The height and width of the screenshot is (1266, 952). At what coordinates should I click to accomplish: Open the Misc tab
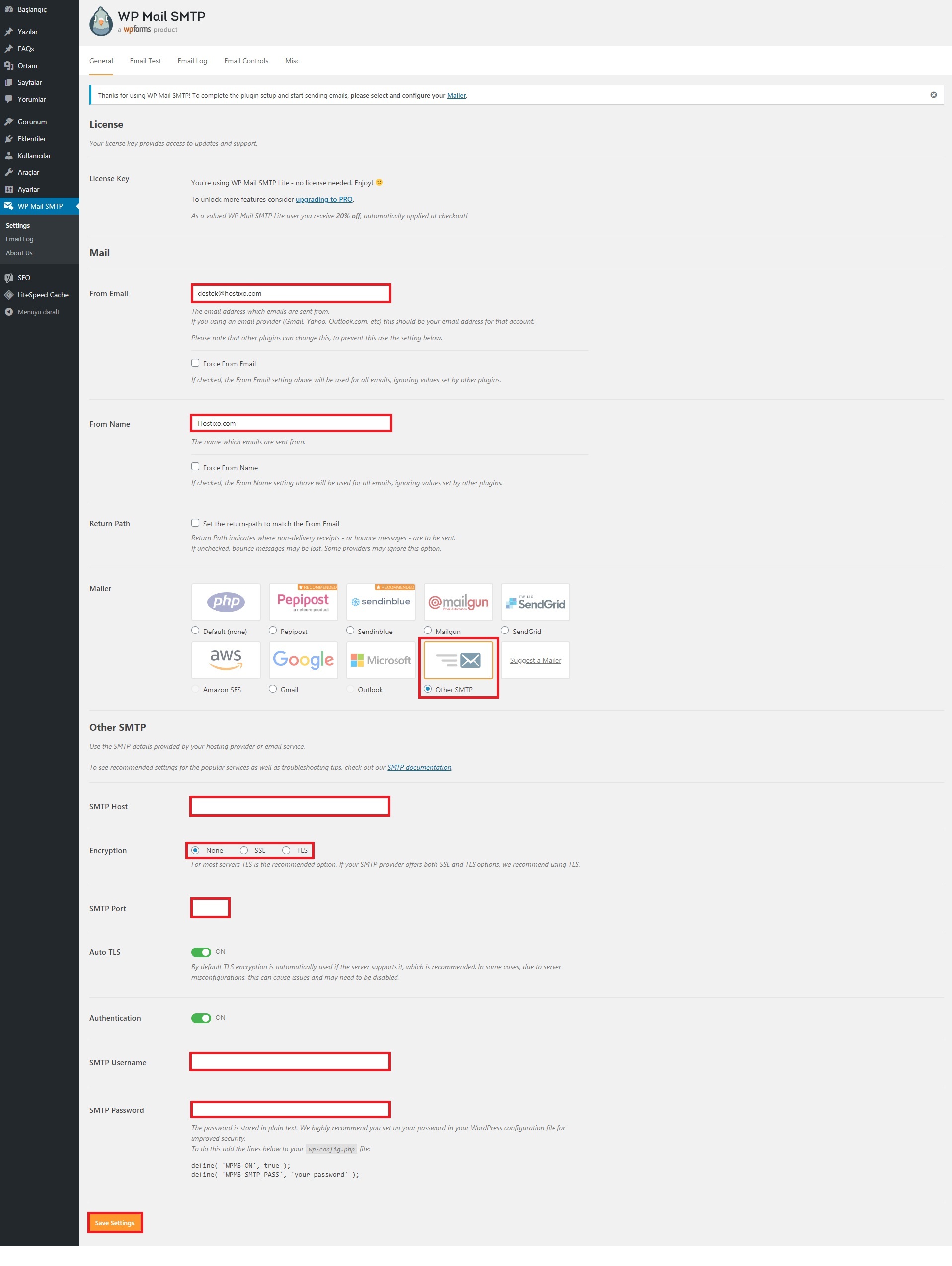click(x=292, y=61)
